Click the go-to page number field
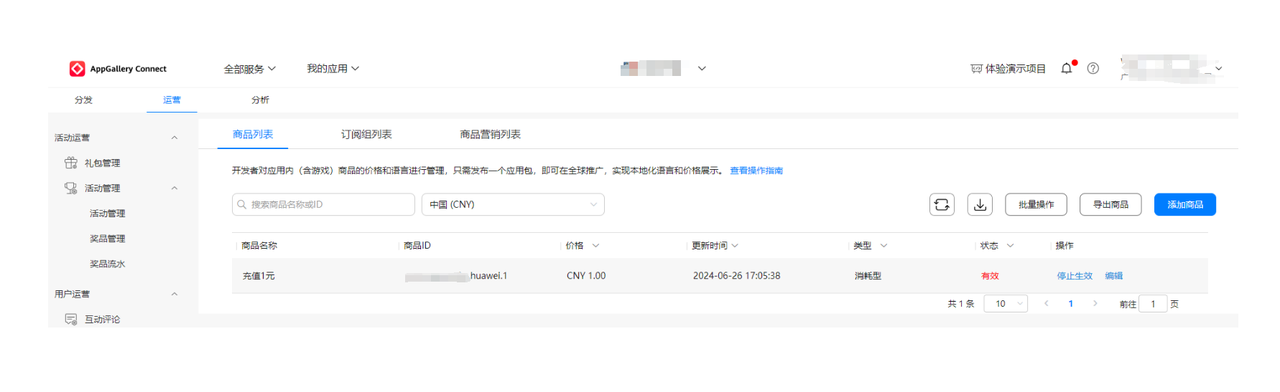 [x=1153, y=303]
